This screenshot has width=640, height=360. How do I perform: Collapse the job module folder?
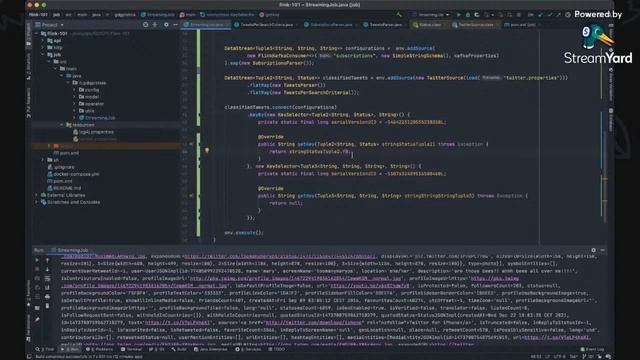43,54
